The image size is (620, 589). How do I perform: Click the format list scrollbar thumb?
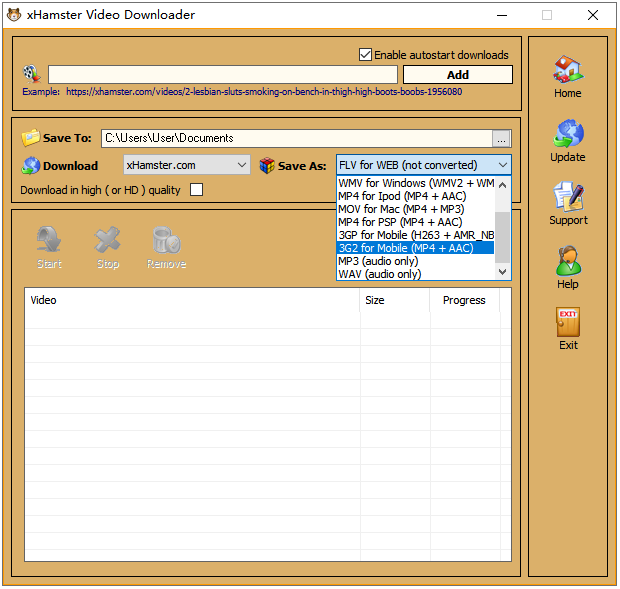(503, 237)
